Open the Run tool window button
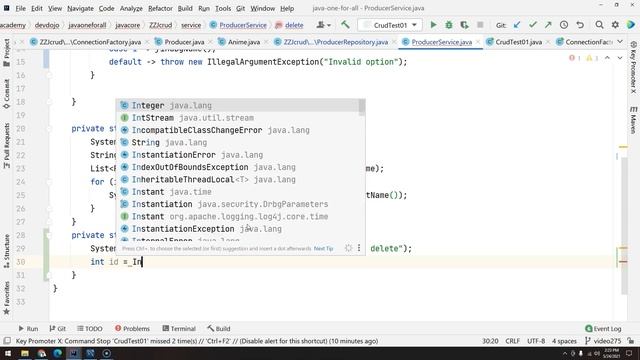640x360 pixels. (x=28, y=328)
